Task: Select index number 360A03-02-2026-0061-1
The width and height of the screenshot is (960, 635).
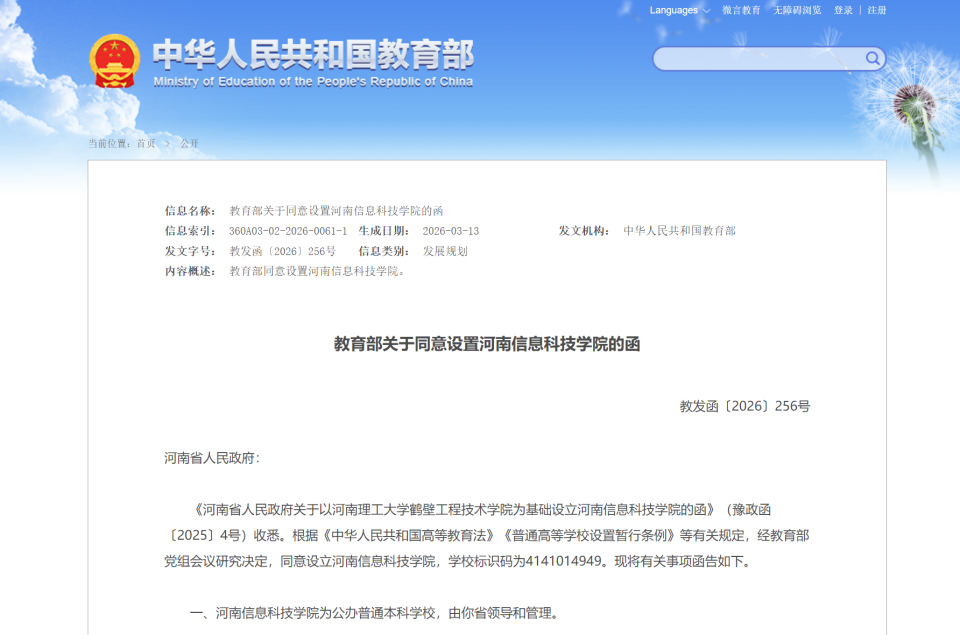Action: click(x=288, y=231)
